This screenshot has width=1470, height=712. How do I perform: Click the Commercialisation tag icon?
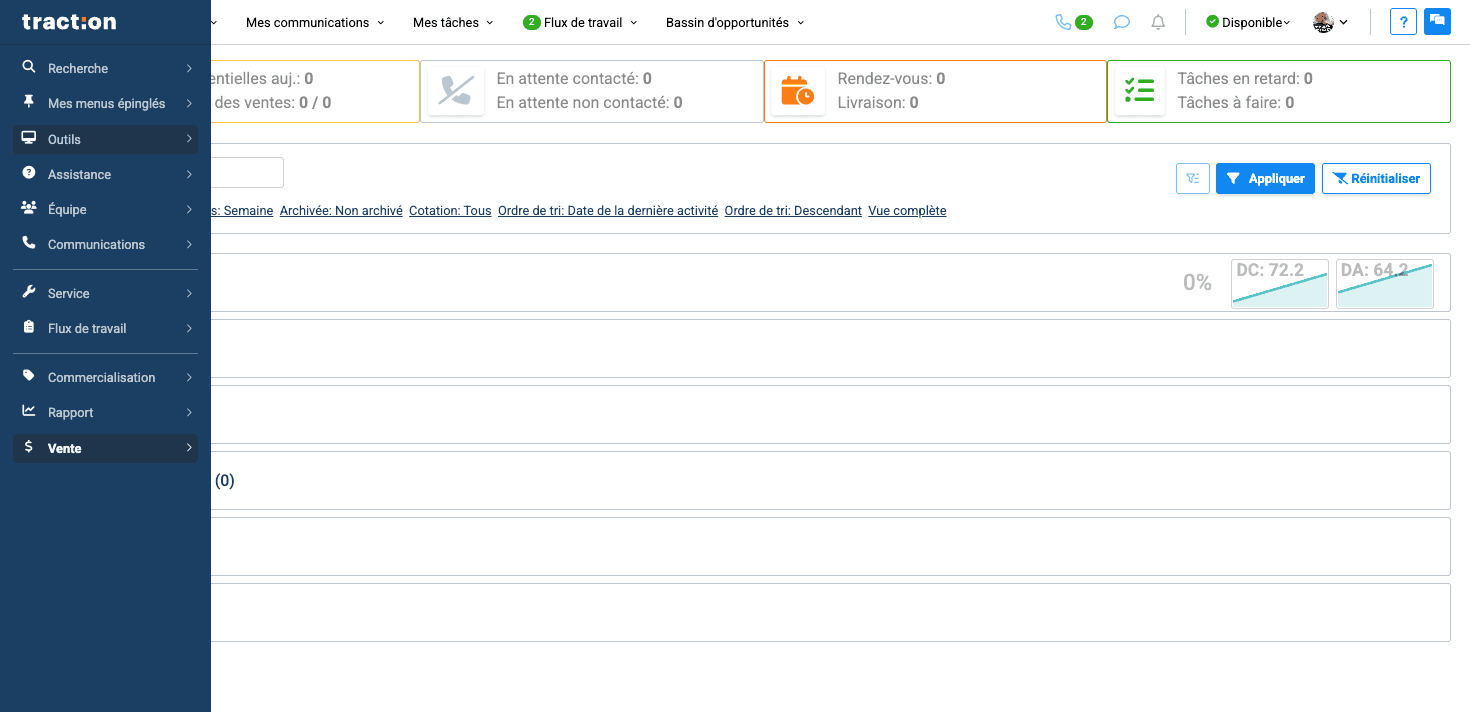pyautogui.click(x=29, y=376)
